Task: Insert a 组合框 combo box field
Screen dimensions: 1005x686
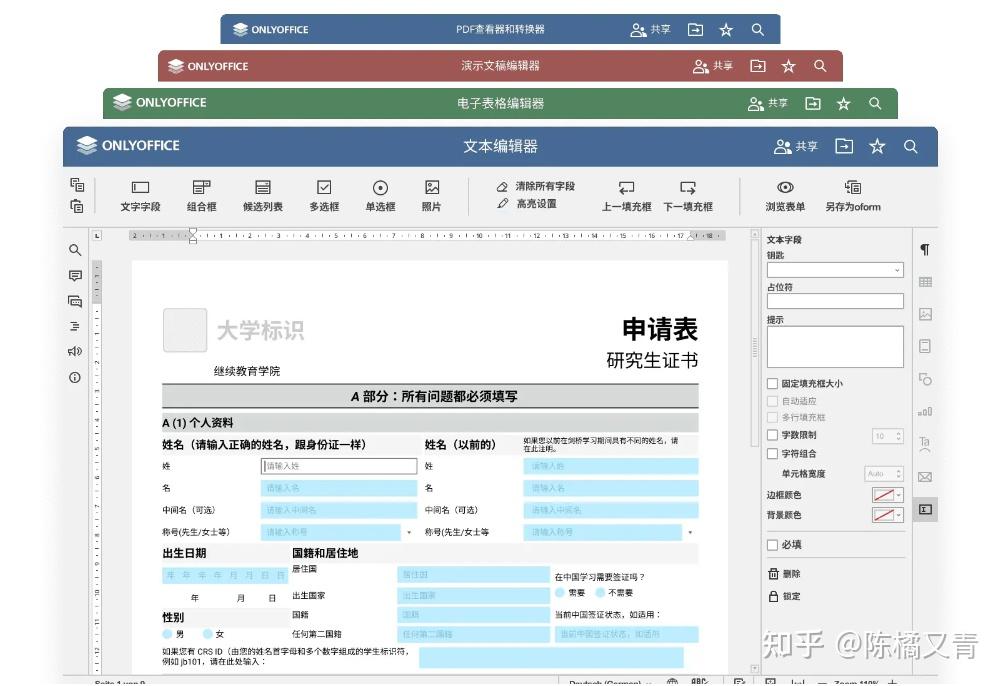Action: 200,197
